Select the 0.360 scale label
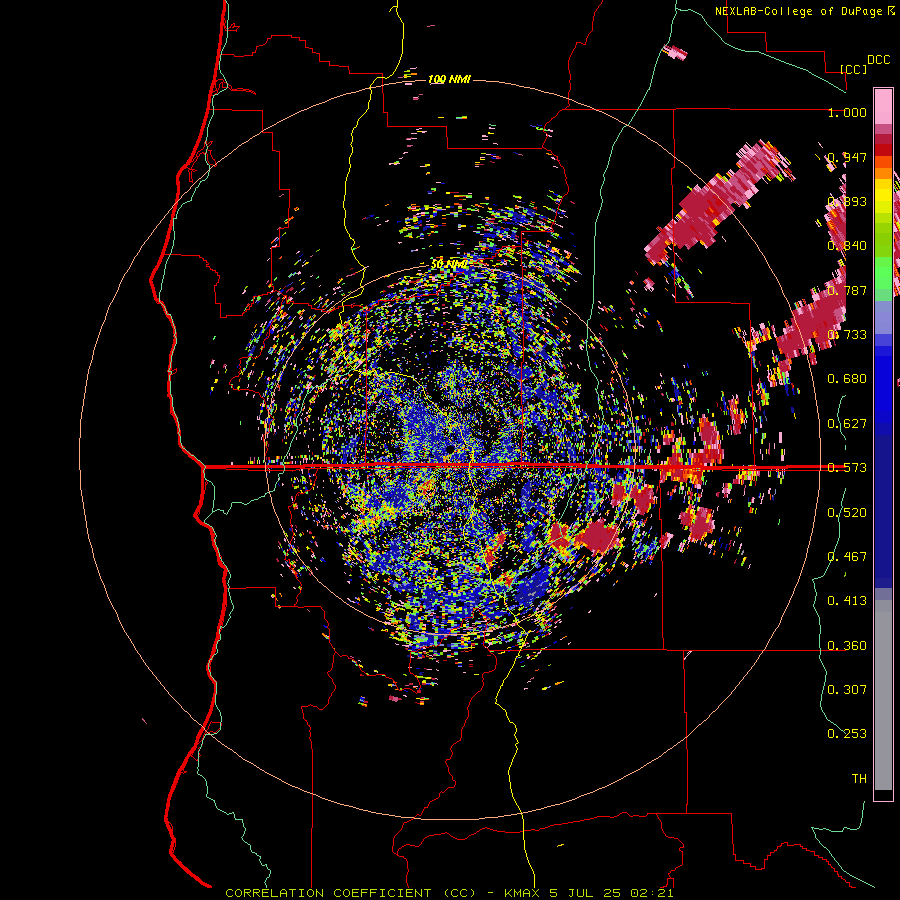The width and height of the screenshot is (900, 900). tap(847, 645)
